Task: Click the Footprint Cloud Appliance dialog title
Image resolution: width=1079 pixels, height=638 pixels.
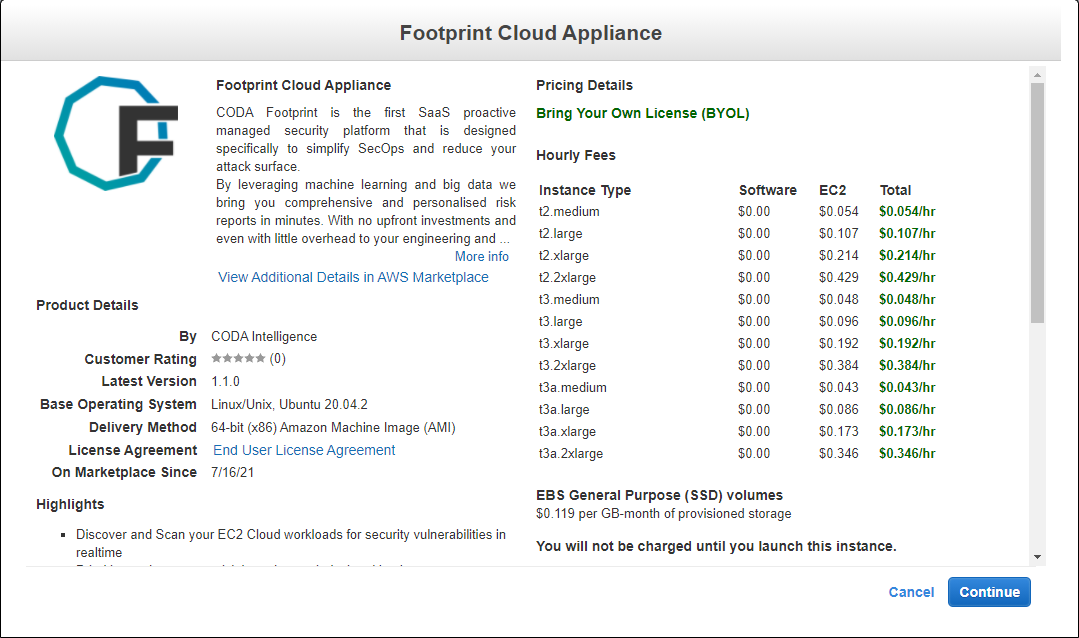Action: (x=531, y=32)
